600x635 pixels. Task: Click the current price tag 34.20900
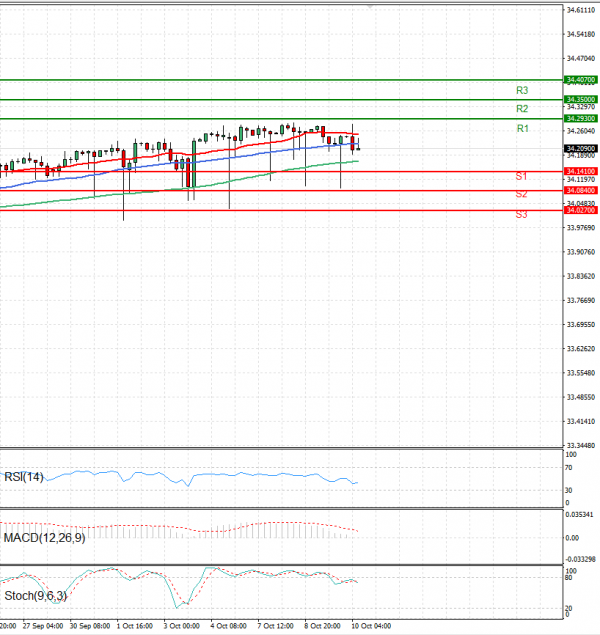[581, 149]
